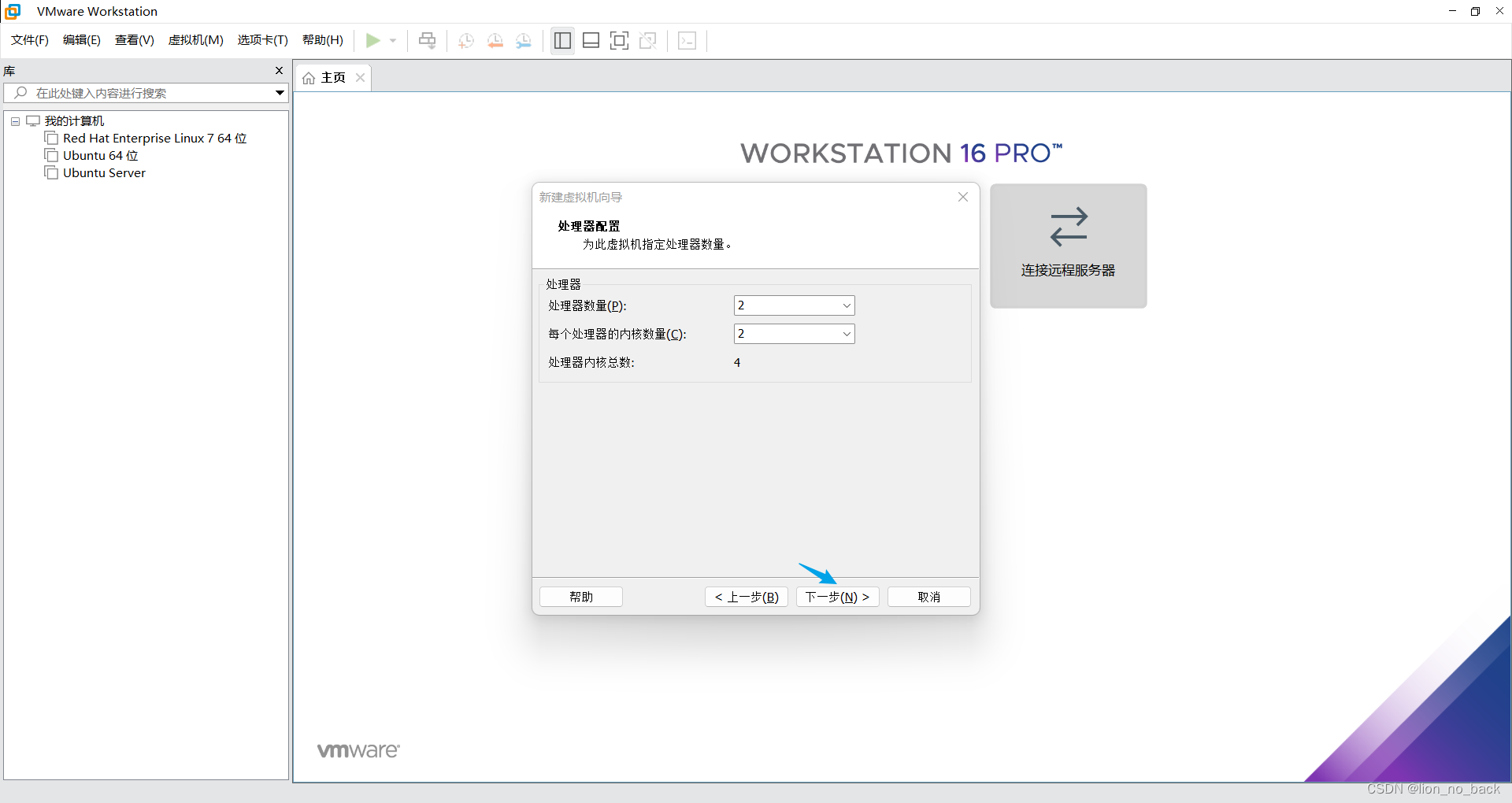This screenshot has width=1512, height=803.
Task: Close the 主页 tab
Action: pyautogui.click(x=360, y=77)
